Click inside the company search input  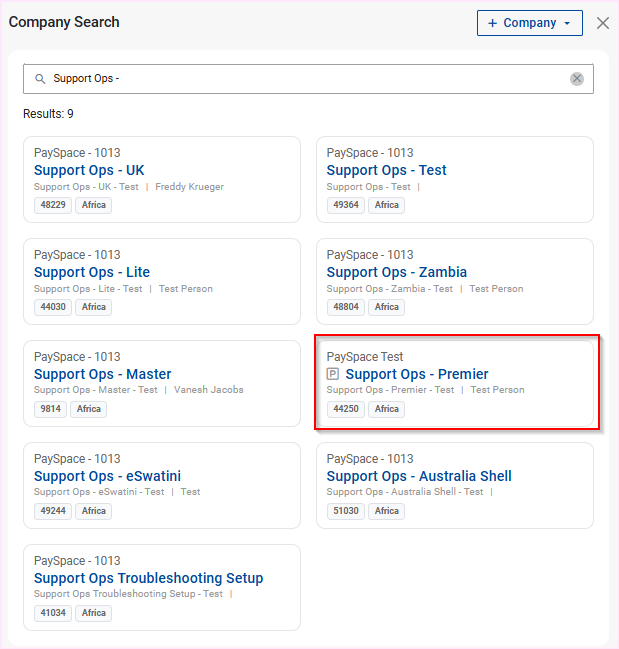click(300, 79)
